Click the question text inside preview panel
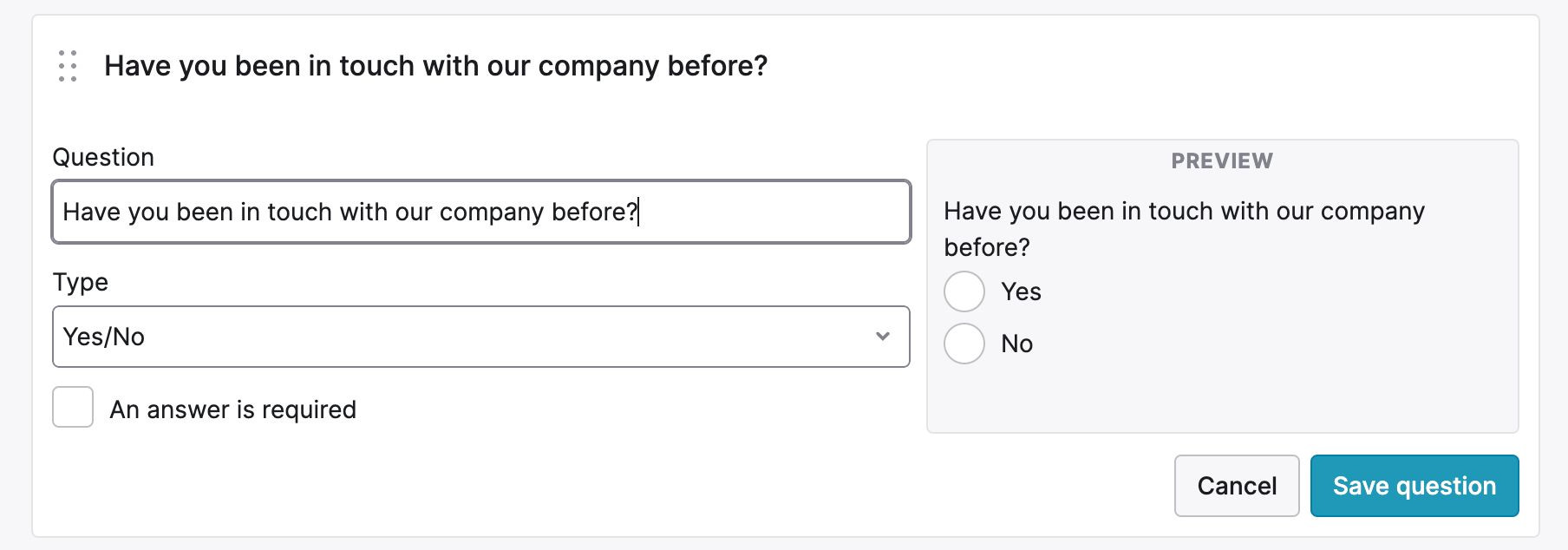Screen dimensions: 1568x550 click(x=1184, y=229)
